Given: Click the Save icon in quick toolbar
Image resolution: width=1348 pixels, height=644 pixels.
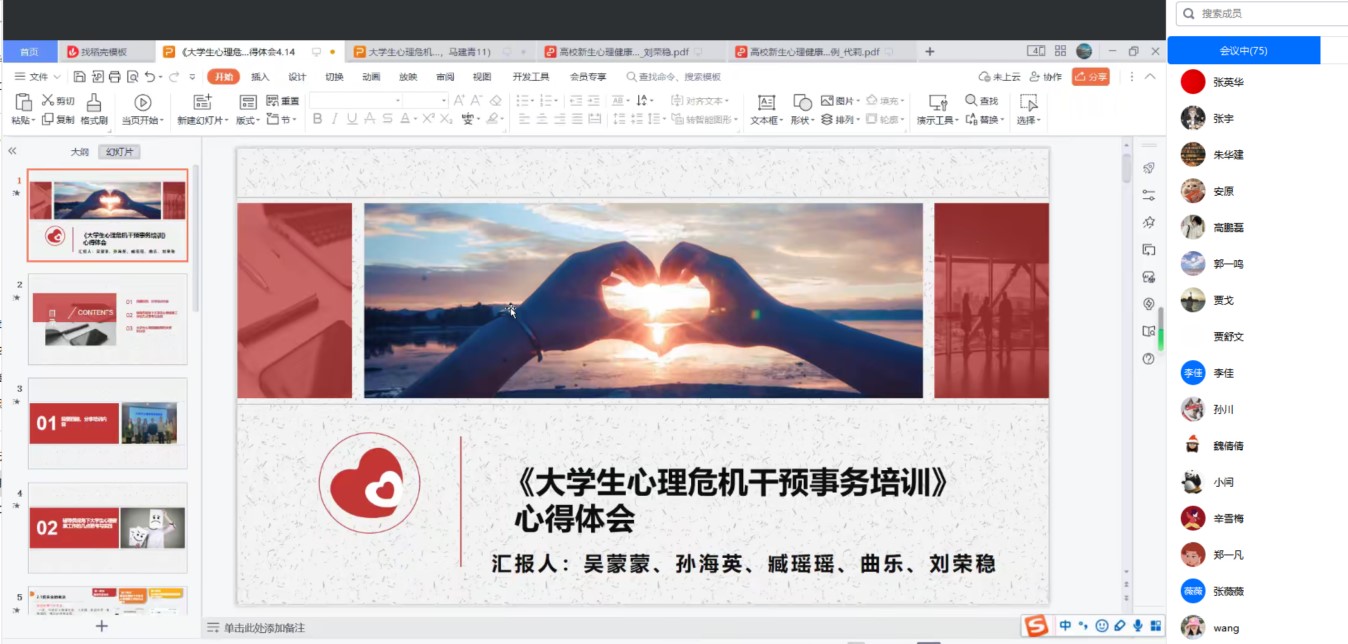Looking at the screenshot, I should click(81, 77).
